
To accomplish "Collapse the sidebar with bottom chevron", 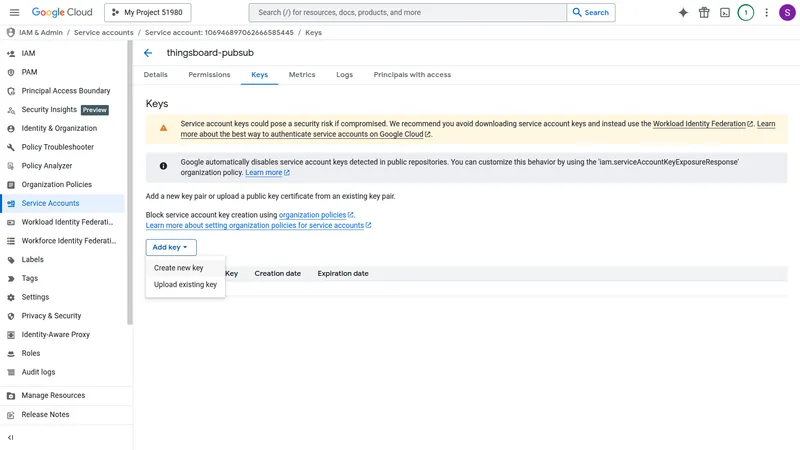I will click(11, 437).
